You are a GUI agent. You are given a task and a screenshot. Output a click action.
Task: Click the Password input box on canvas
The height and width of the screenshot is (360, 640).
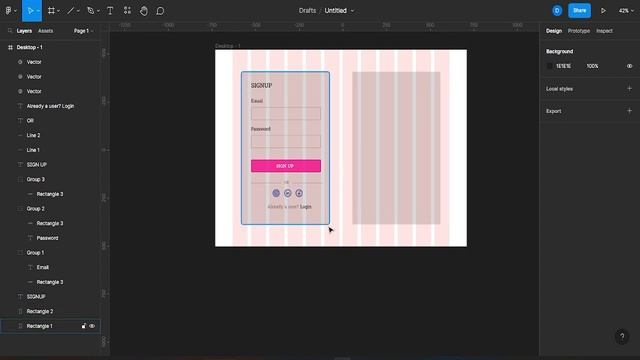[286, 141]
